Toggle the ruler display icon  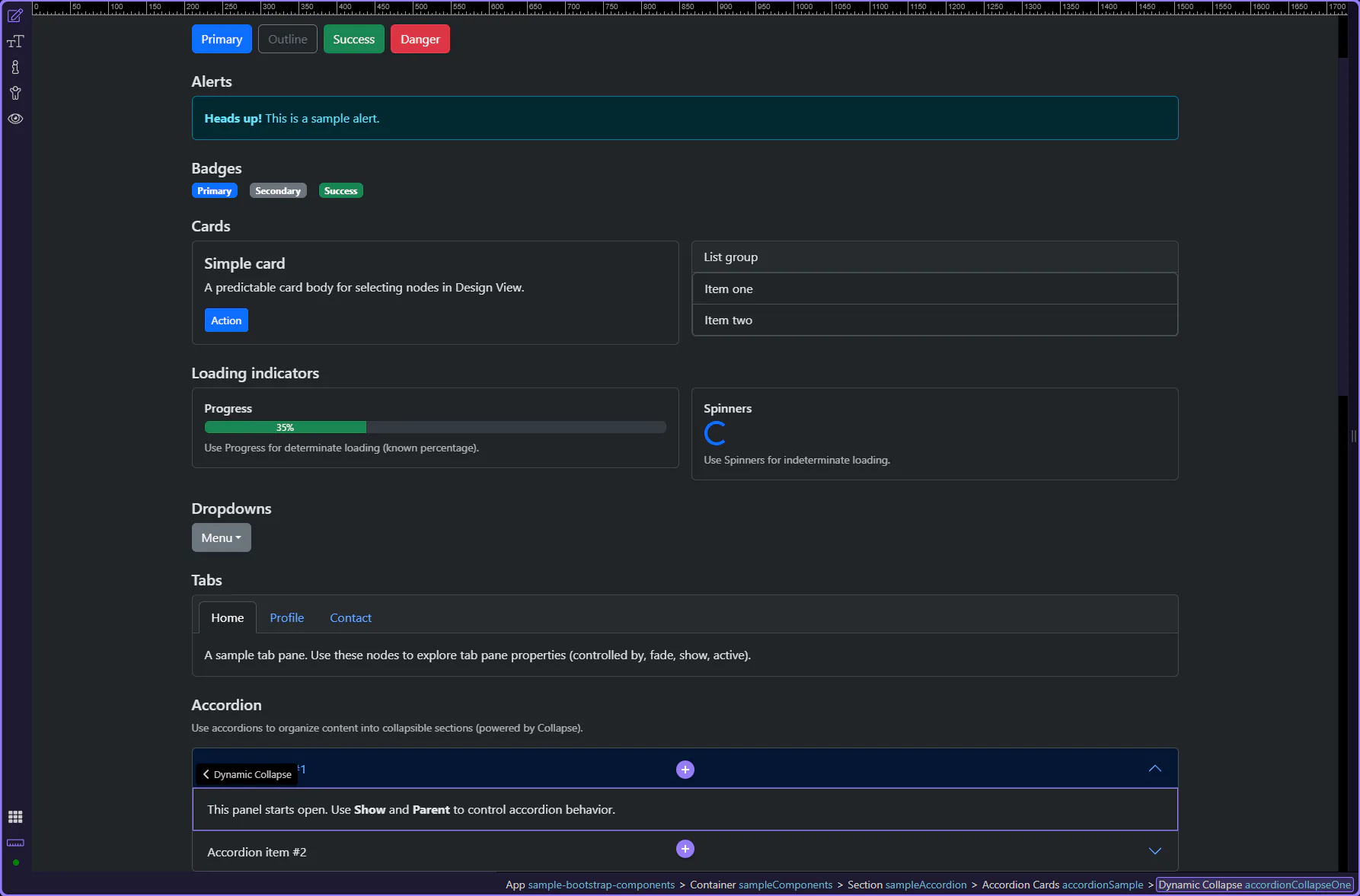point(15,843)
